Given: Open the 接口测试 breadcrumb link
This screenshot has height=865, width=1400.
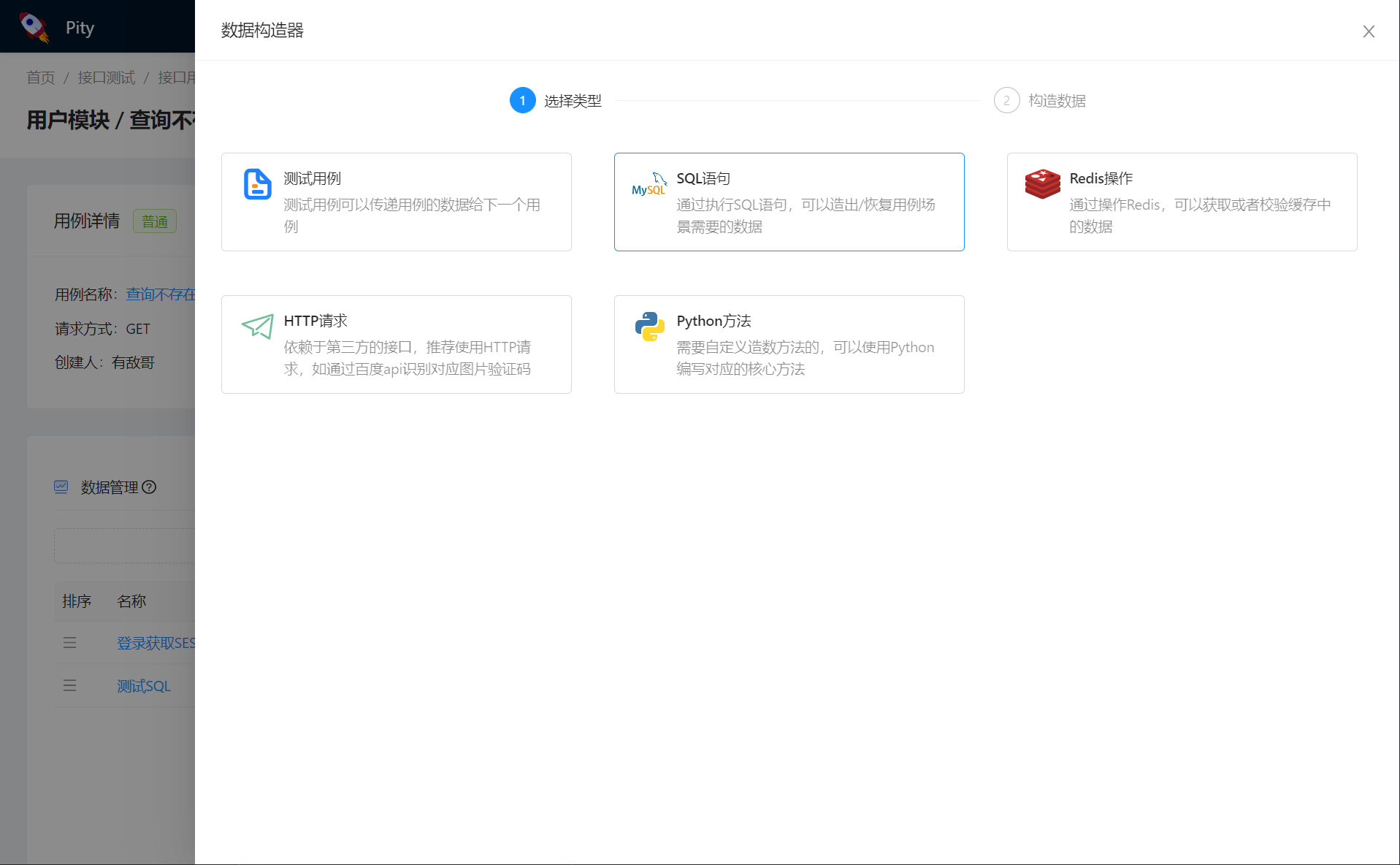Looking at the screenshot, I should tap(107, 77).
